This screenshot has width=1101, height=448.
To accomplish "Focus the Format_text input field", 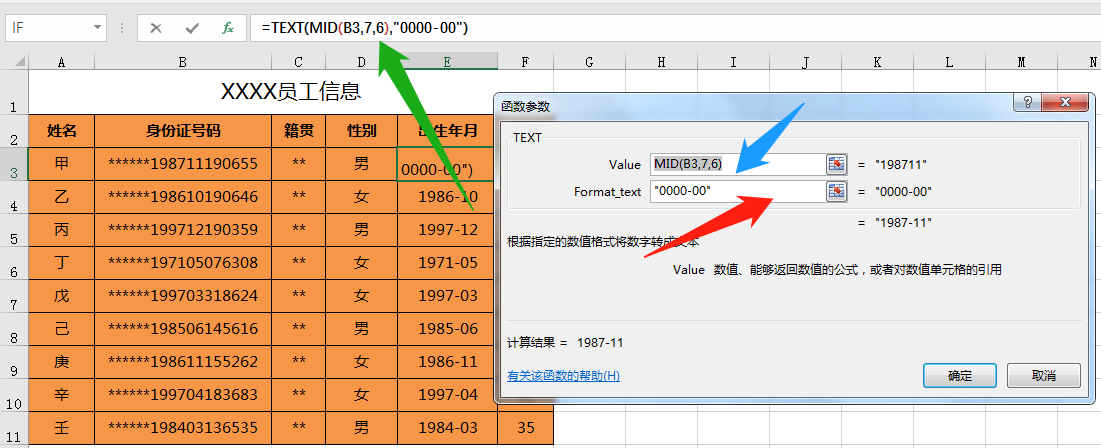I will [x=738, y=191].
